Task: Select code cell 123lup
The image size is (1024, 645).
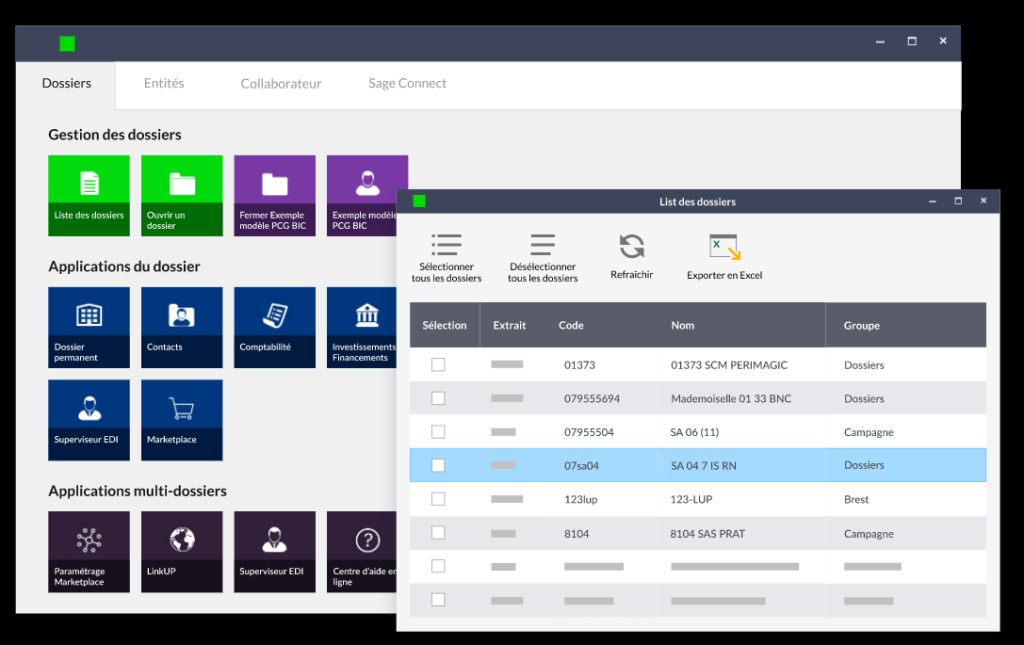Action: pyautogui.click(x=581, y=499)
